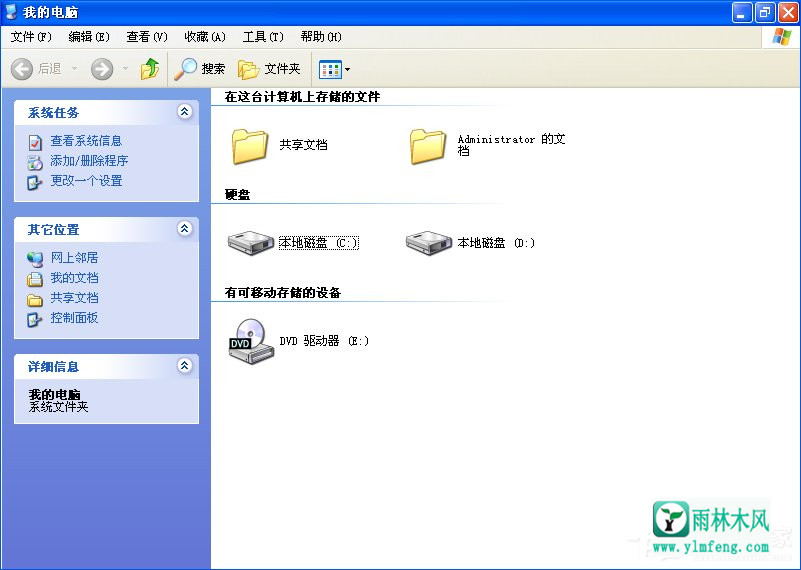Click the Back (后退) arrow icon
Screen dimensions: 801x570
tap(22, 68)
